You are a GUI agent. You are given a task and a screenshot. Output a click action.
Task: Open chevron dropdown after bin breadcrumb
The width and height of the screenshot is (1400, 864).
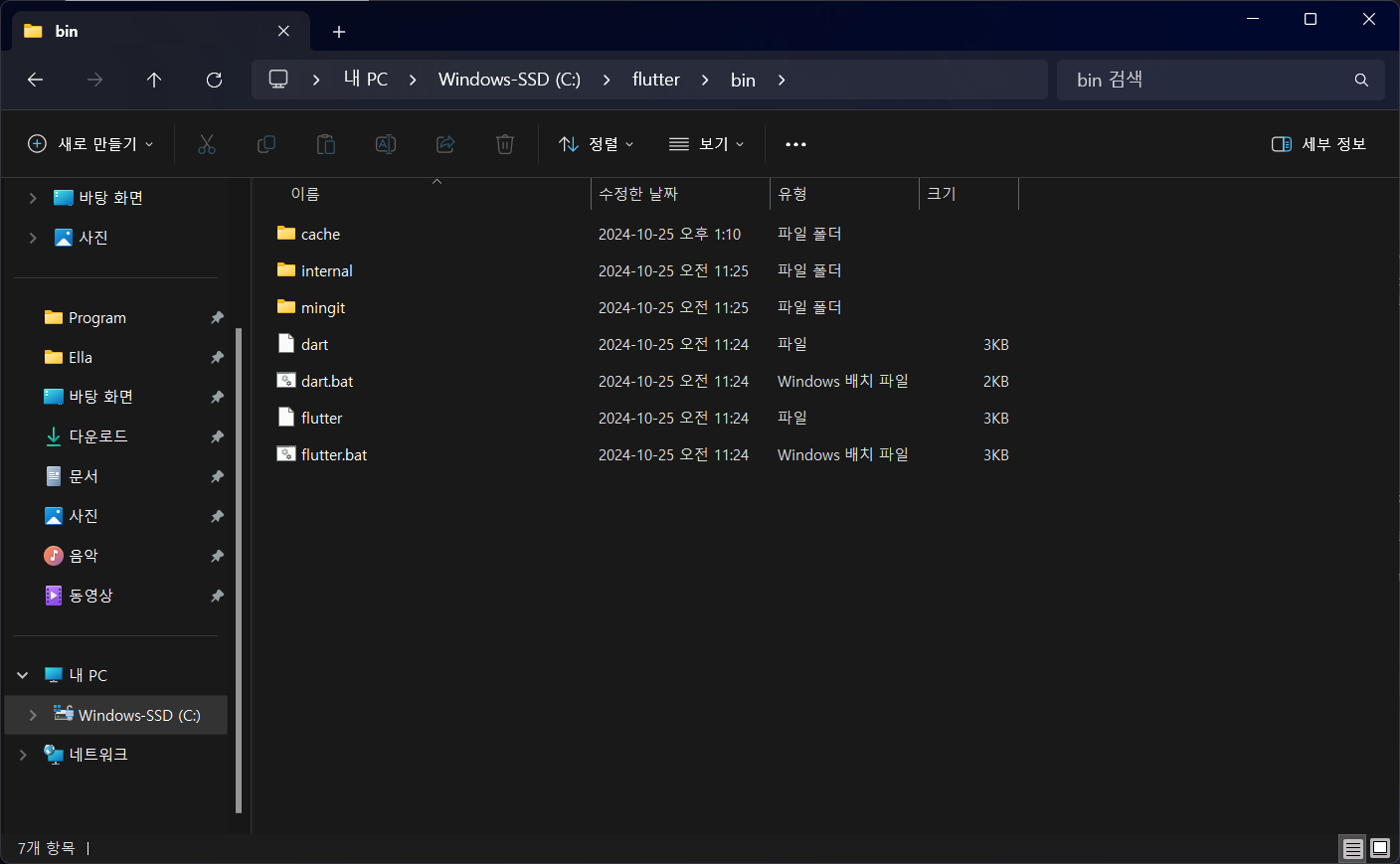pos(782,80)
